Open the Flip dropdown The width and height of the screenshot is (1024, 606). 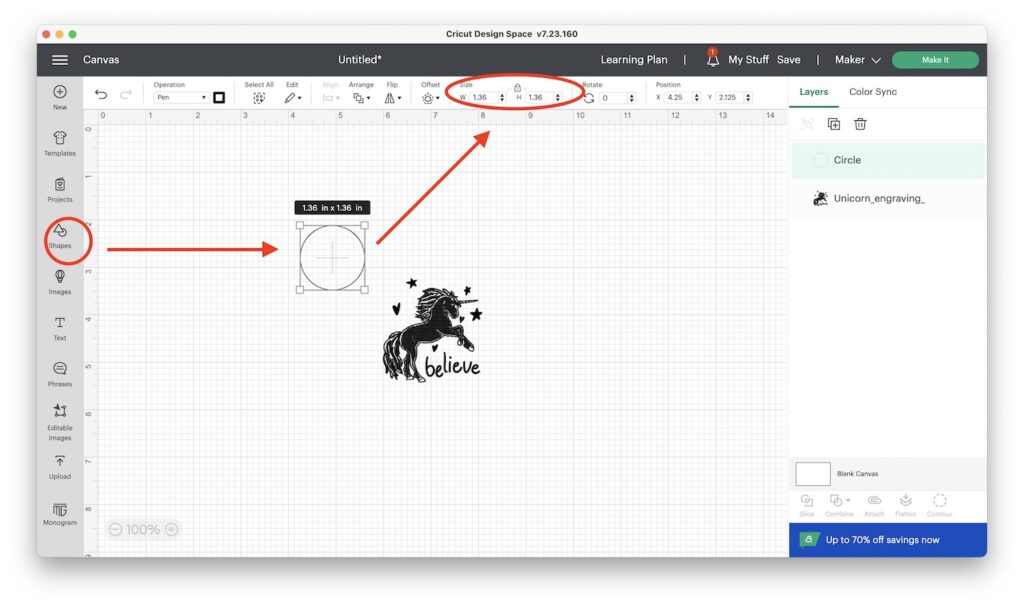pos(392,98)
